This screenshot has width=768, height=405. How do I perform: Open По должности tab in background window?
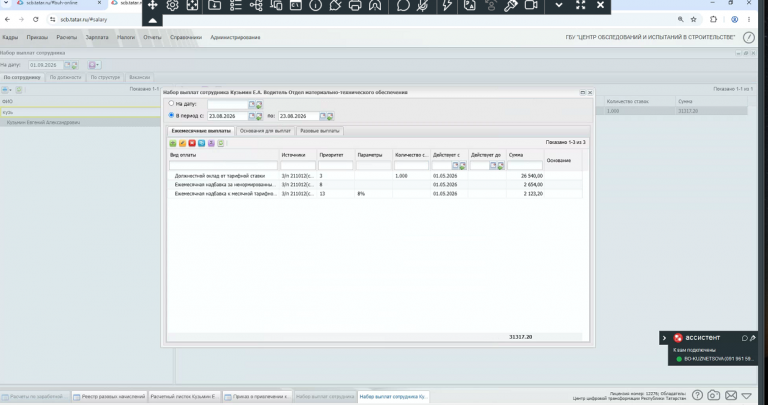(x=66, y=77)
